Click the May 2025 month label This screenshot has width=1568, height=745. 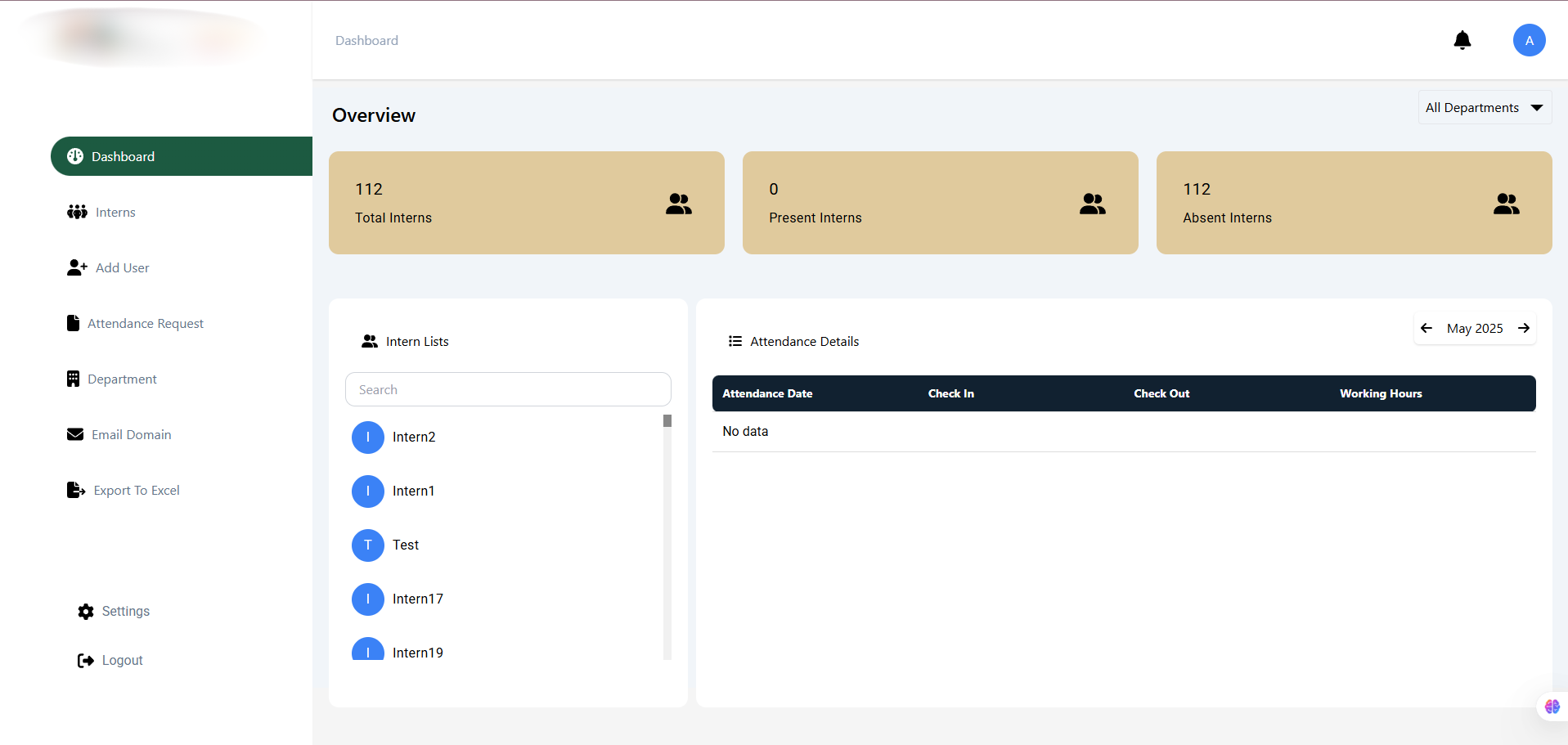click(x=1475, y=328)
